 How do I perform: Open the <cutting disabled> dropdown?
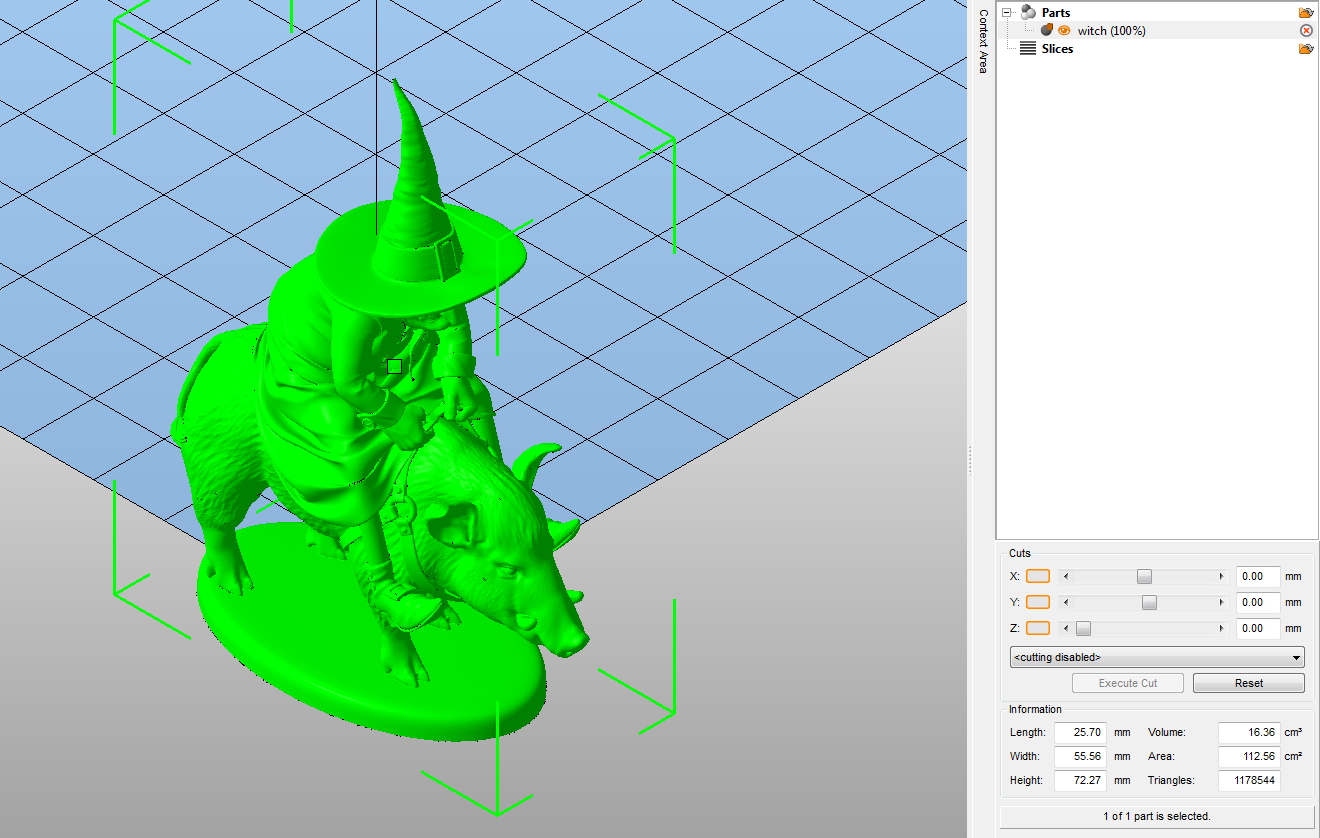point(1157,657)
